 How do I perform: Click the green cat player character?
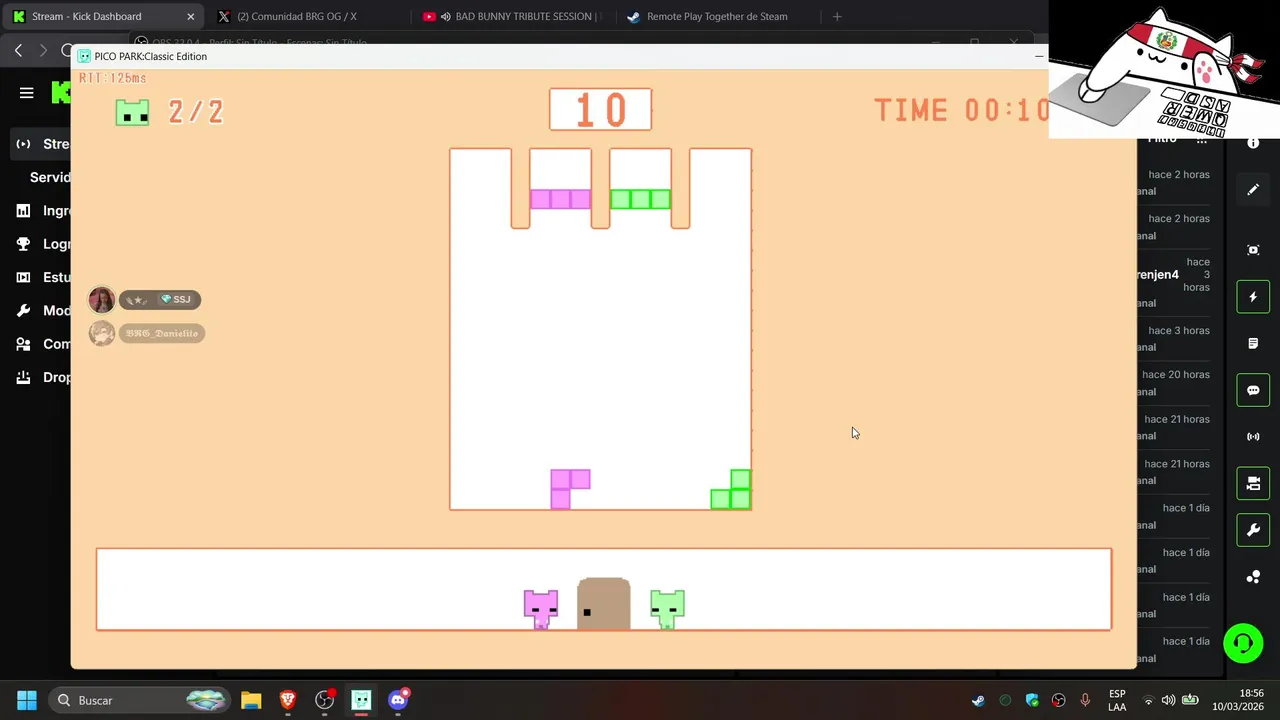[x=667, y=609]
